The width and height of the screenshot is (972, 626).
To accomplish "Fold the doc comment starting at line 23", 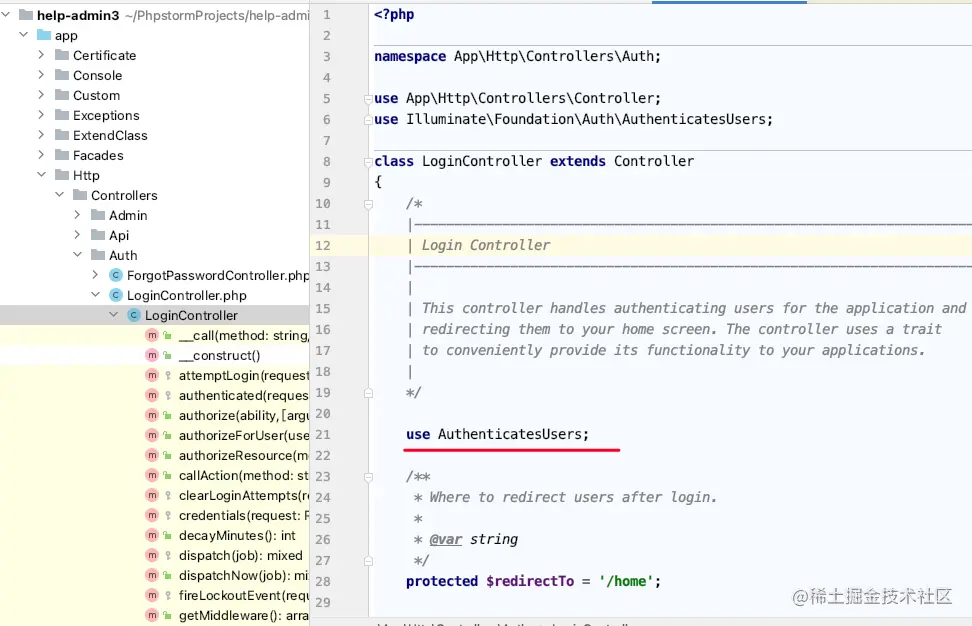I will [x=368, y=477].
